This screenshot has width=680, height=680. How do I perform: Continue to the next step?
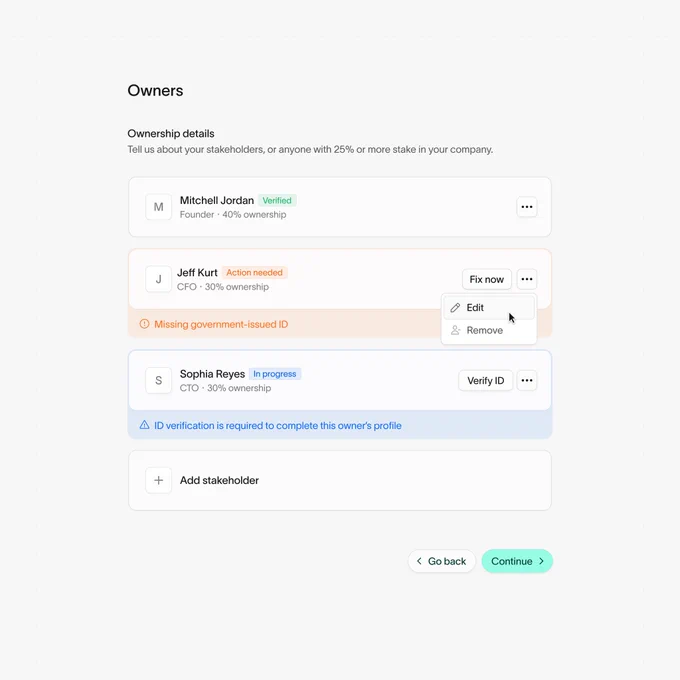pyautogui.click(x=517, y=561)
